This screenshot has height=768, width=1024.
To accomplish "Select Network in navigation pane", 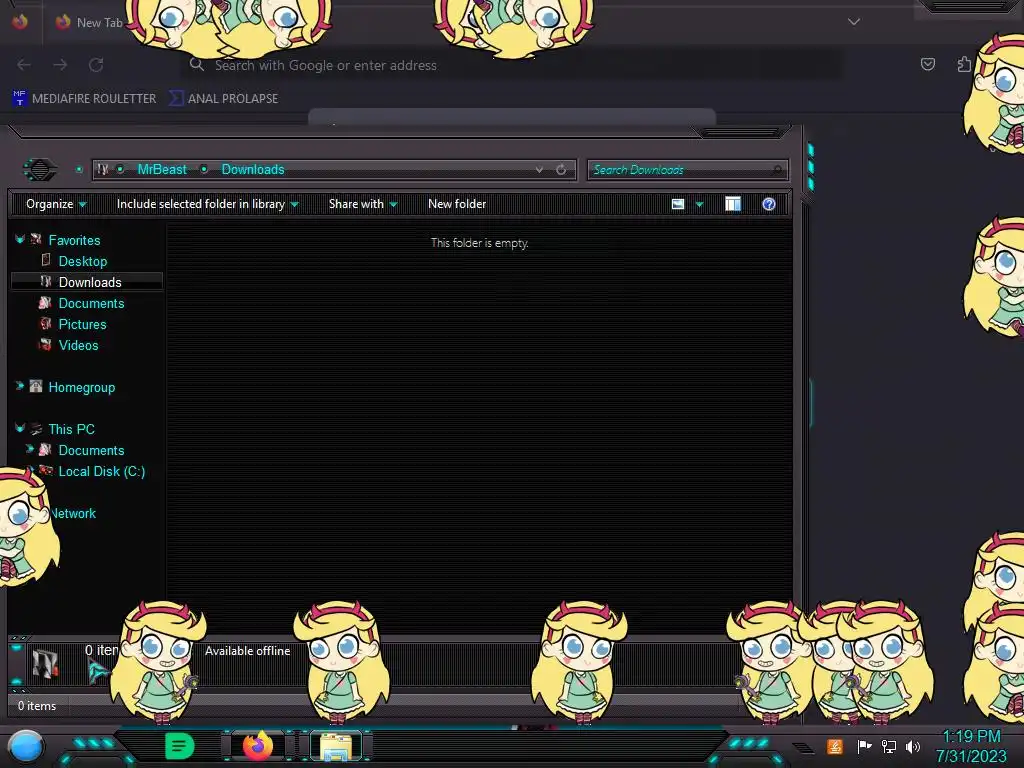I will (x=73, y=513).
